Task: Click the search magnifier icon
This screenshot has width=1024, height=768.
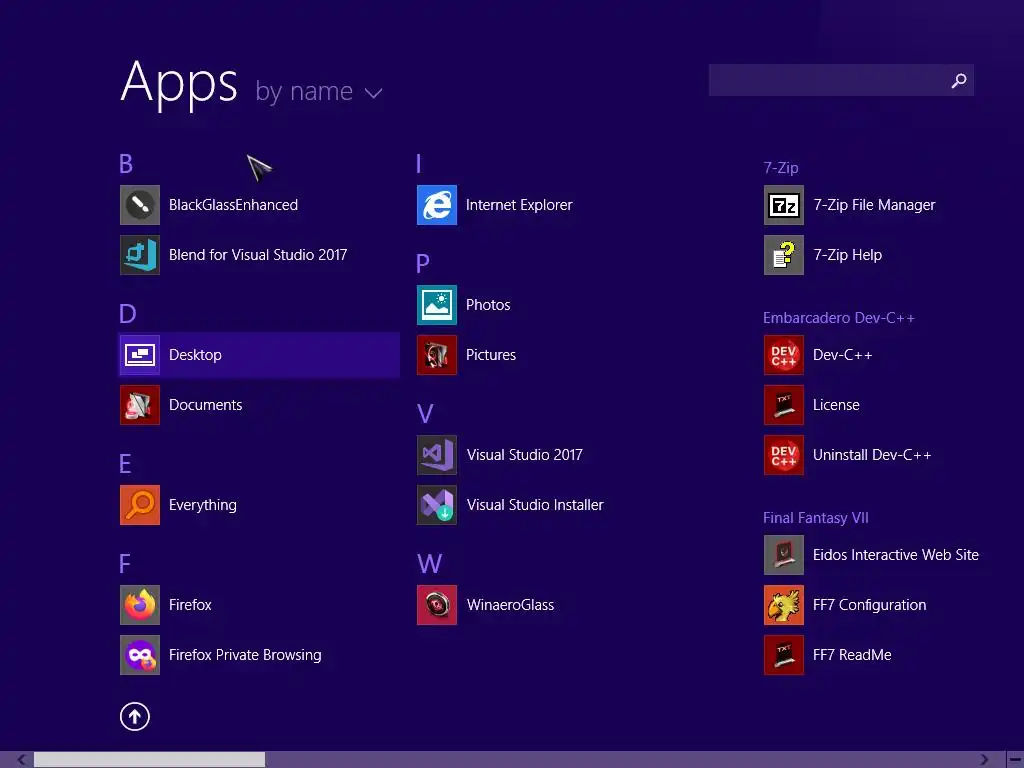Action: pyautogui.click(x=959, y=80)
